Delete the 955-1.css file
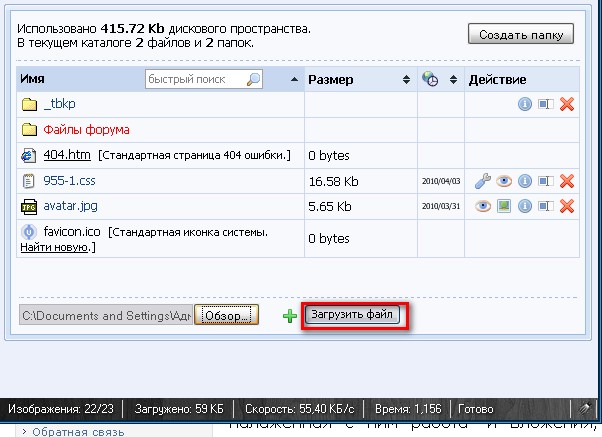 point(567,181)
